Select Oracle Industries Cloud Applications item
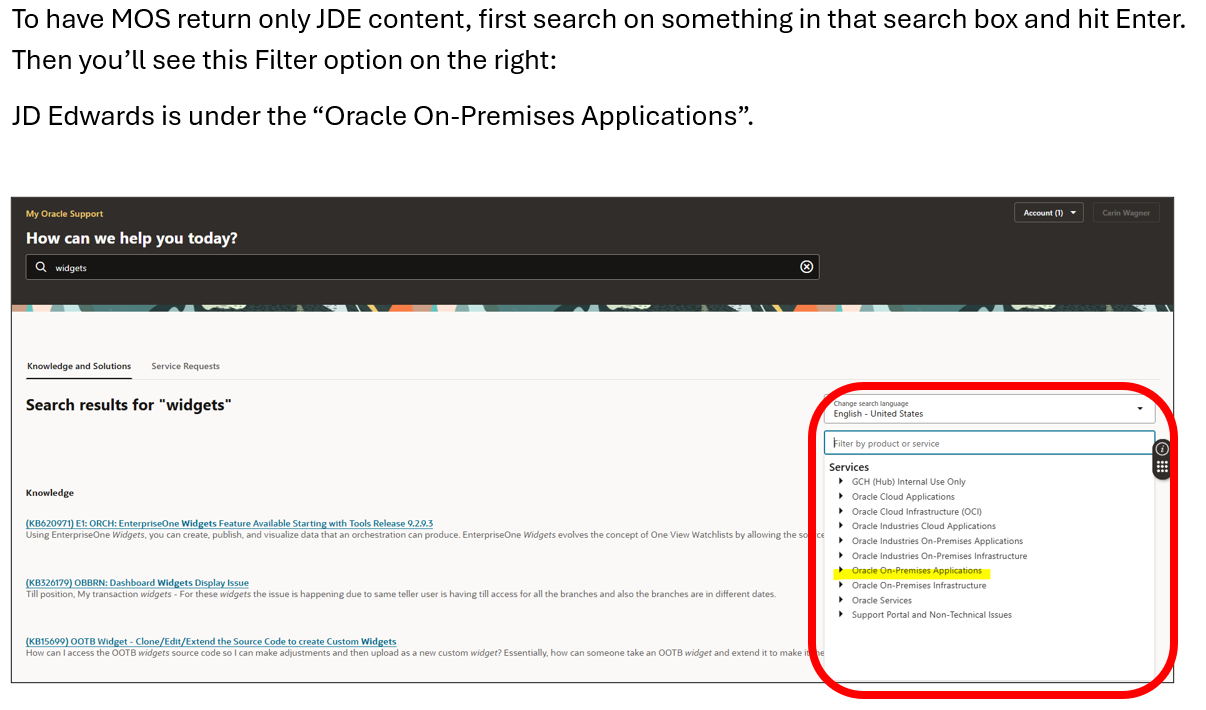Image resolution: width=1206 pixels, height=710 pixels. (923, 526)
